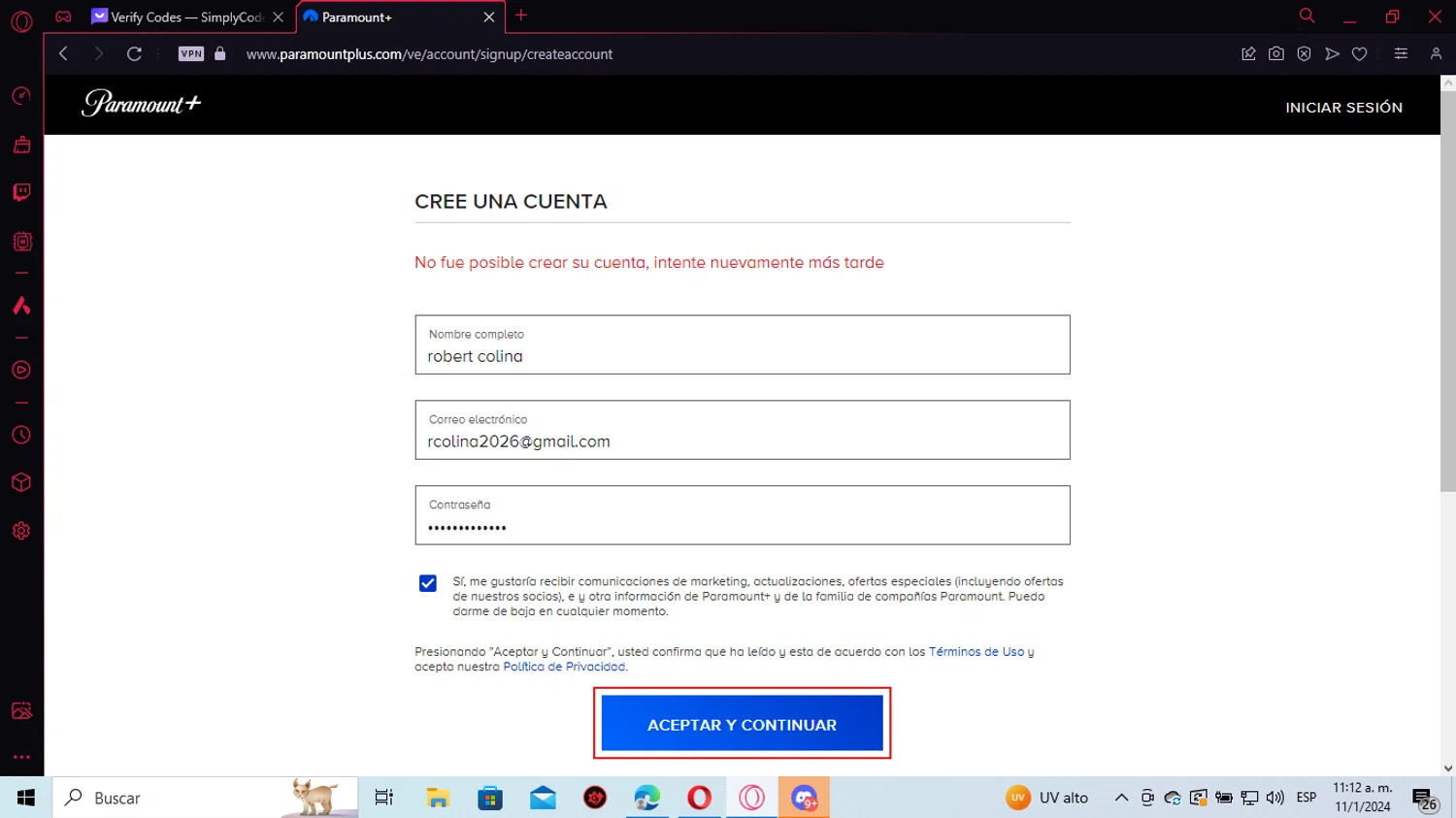View site security lock info
The image size is (1456, 818).
pos(220,54)
